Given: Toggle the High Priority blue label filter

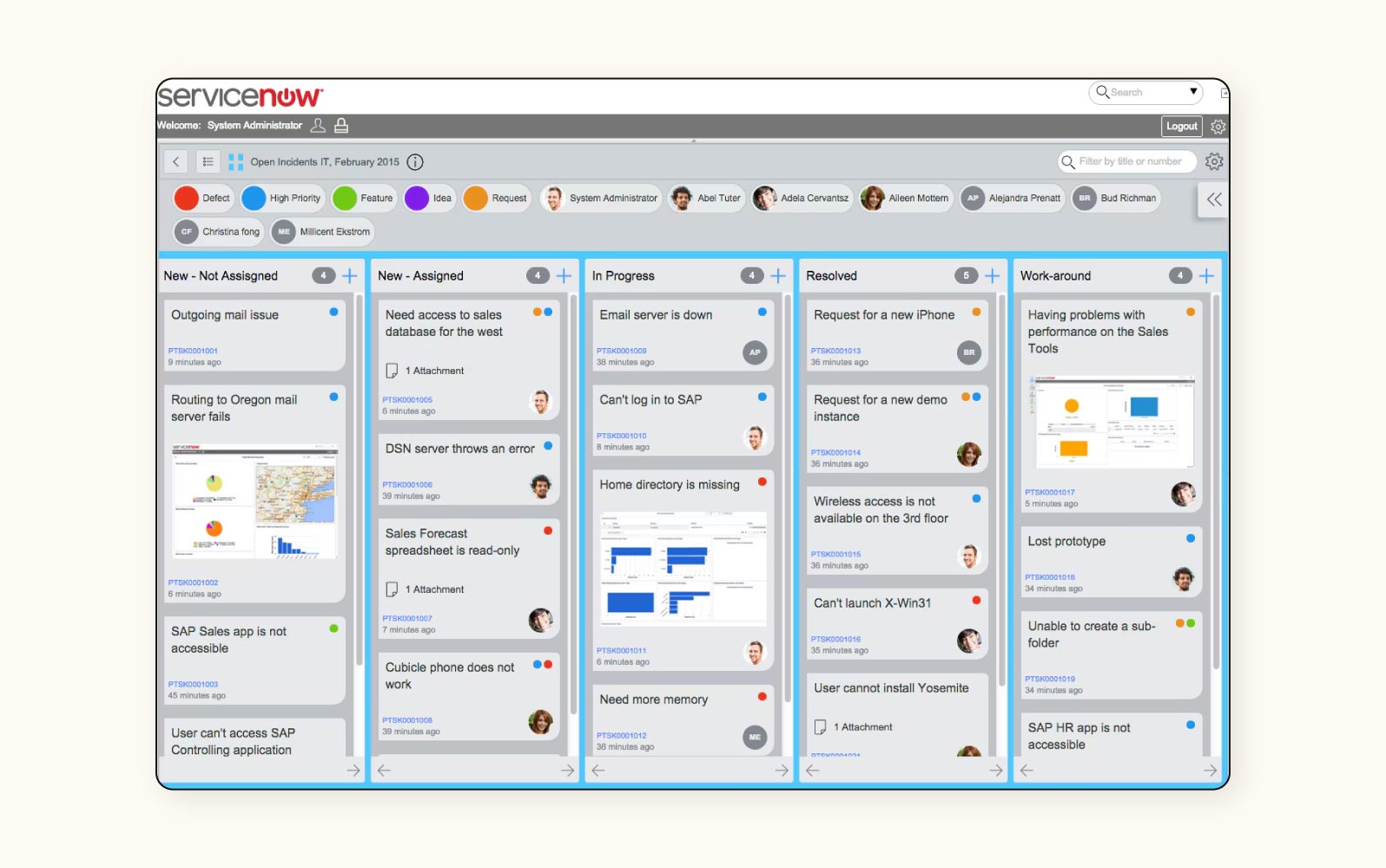Looking at the screenshot, I should 282,198.
